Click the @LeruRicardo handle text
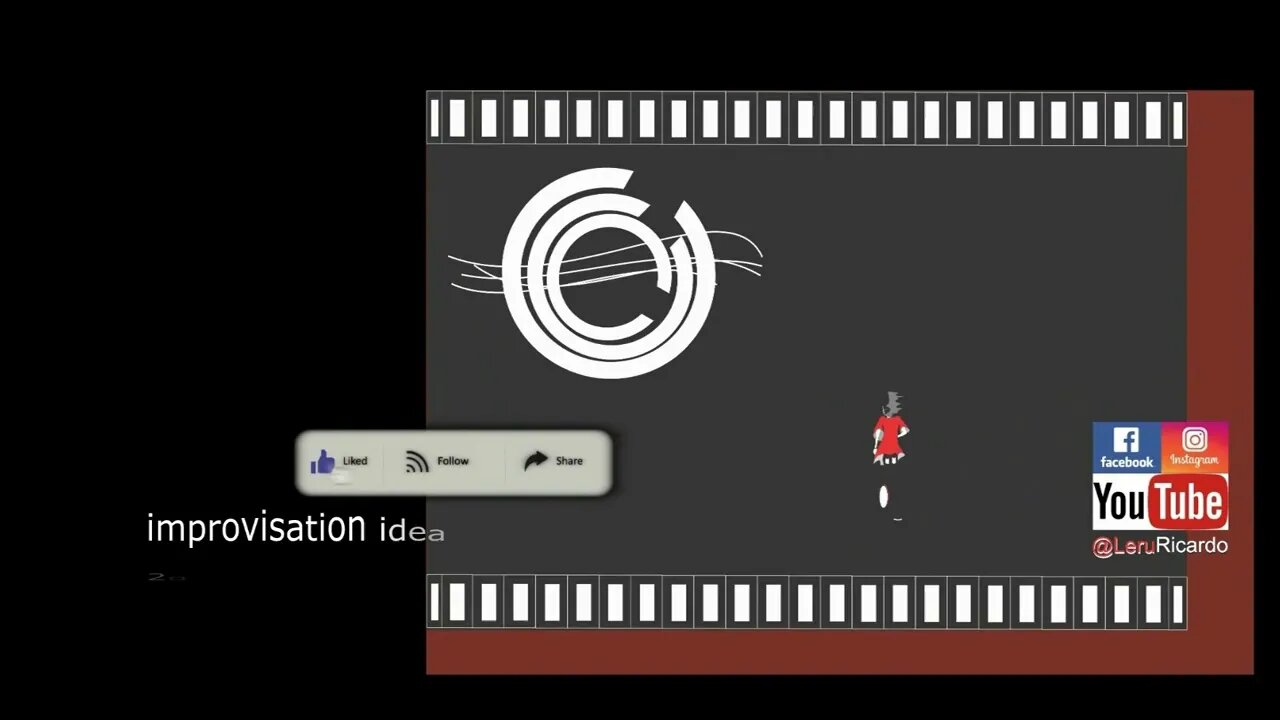1280x720 pixels. (x=1160, y=546)
